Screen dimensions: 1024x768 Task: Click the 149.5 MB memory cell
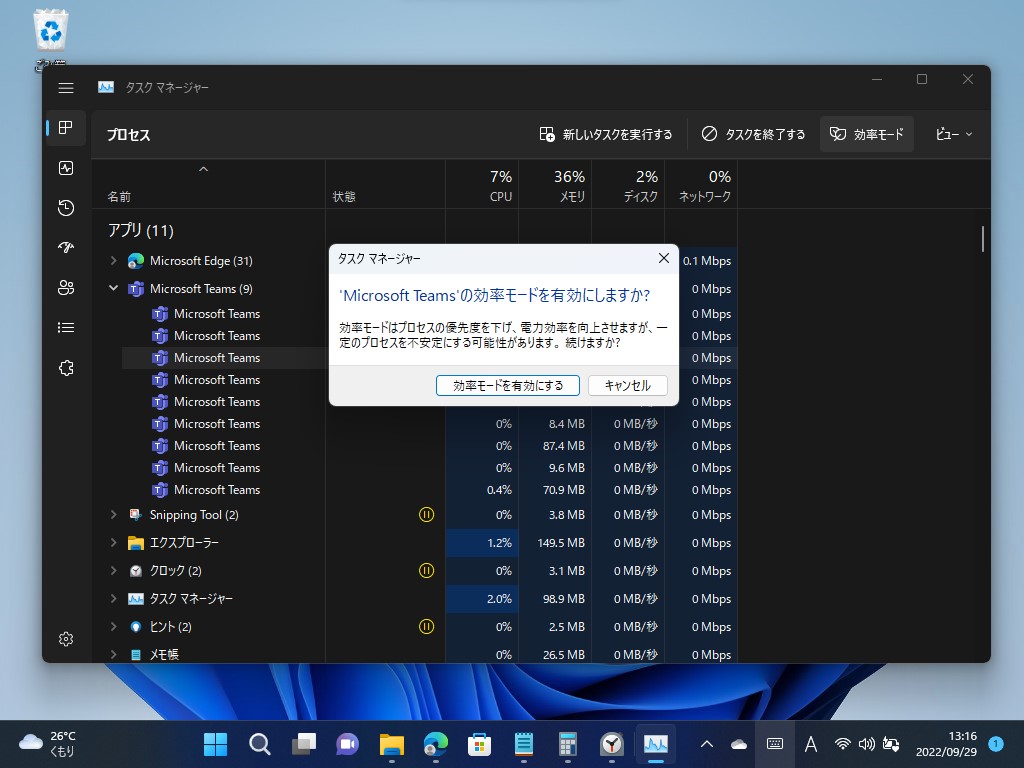(555, 543)
